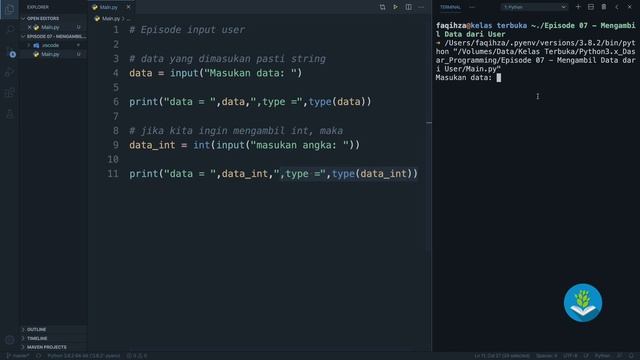Click 'data' variable on line 4
Image resolution: width=640 pixels, height=360 pixels.
[141, 73]
